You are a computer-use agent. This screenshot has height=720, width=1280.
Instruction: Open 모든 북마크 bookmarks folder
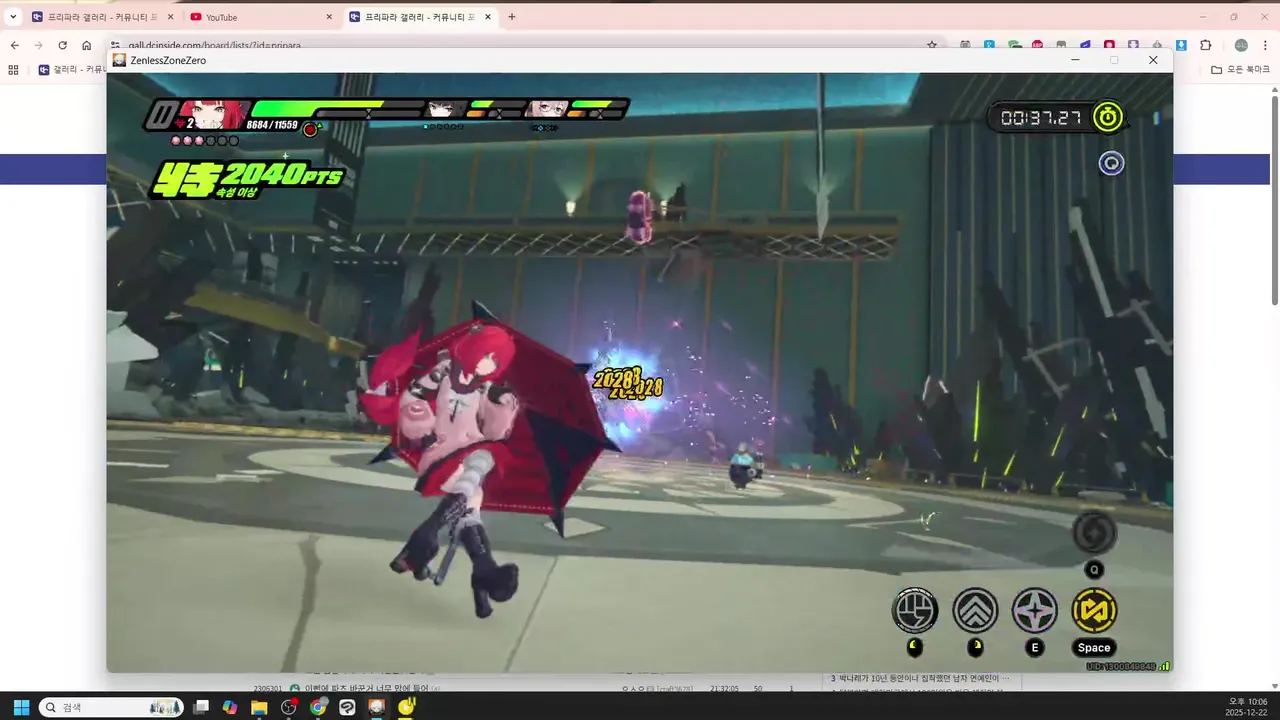pos(1239,70)
